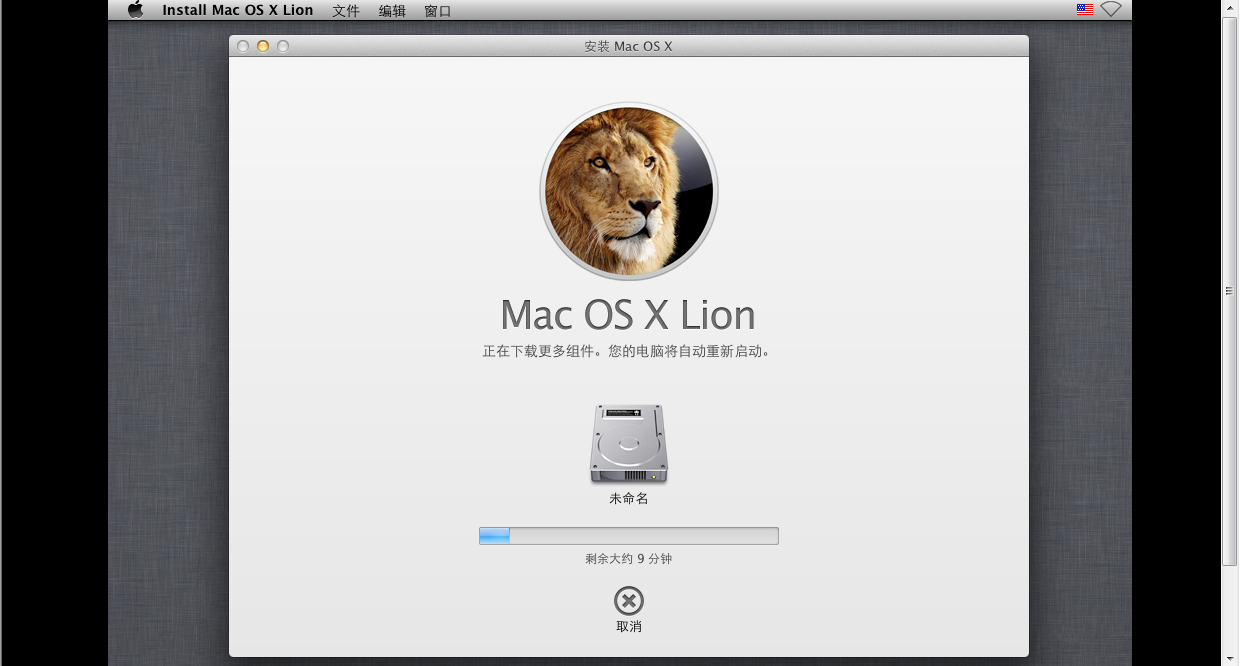1240x666 pixels.
Task: Open the Wi-Fi status menu icon
Action: (1111, 10)
